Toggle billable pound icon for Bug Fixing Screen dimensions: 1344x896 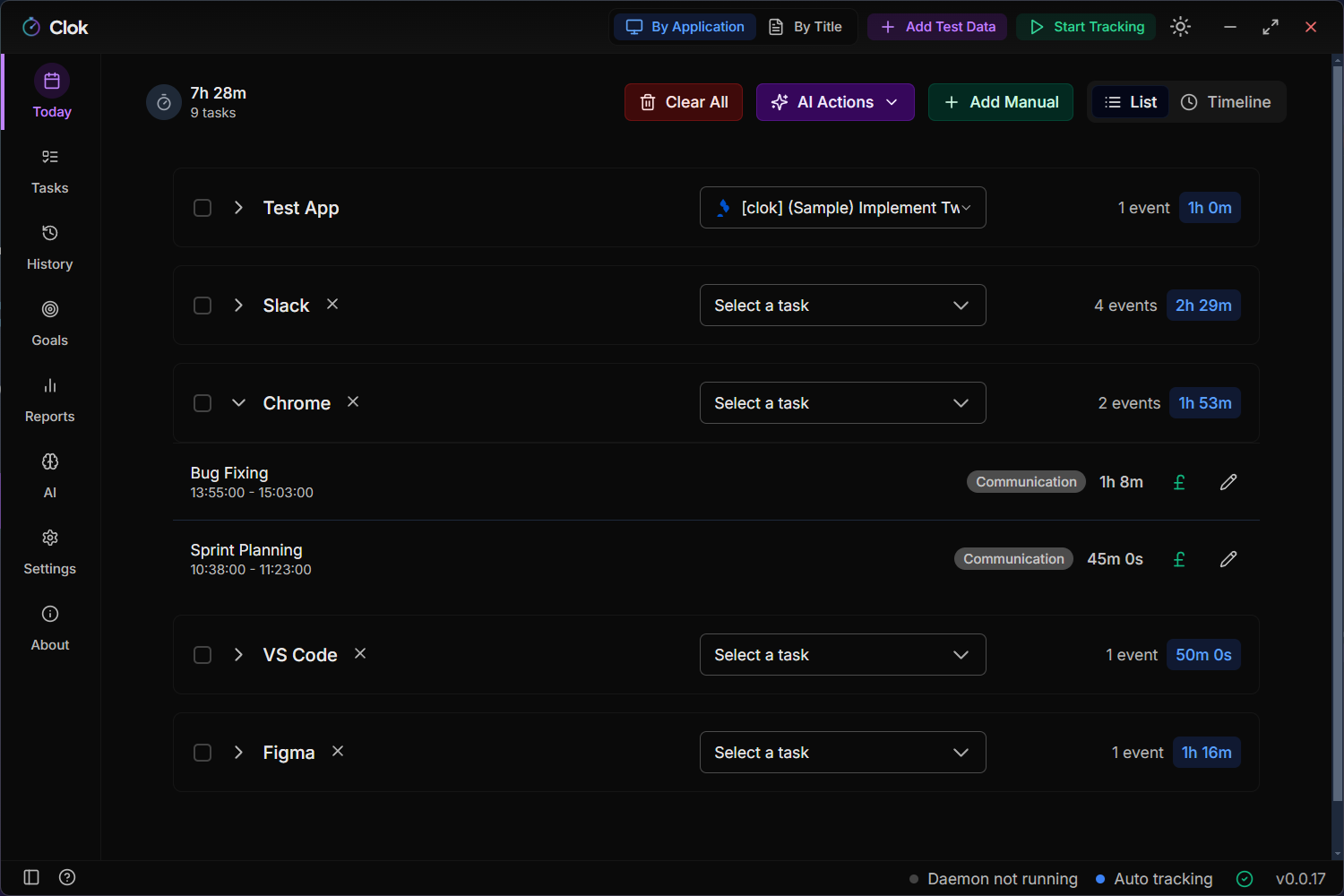tap(1179, 482)
